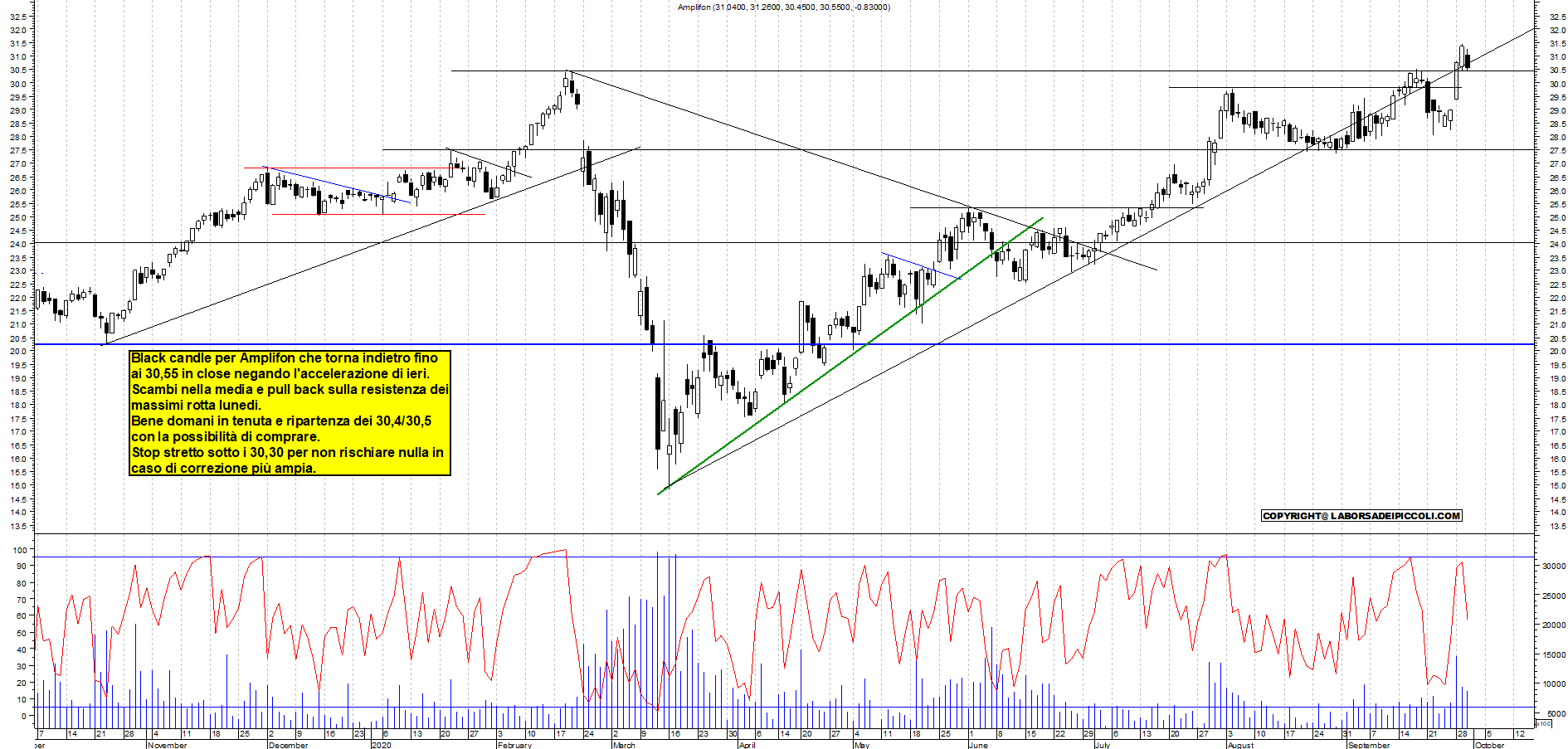This screenshot has width=1568, height=749.
Task: Select the "May" month label on time axis
Action: [x=861, y=745]
